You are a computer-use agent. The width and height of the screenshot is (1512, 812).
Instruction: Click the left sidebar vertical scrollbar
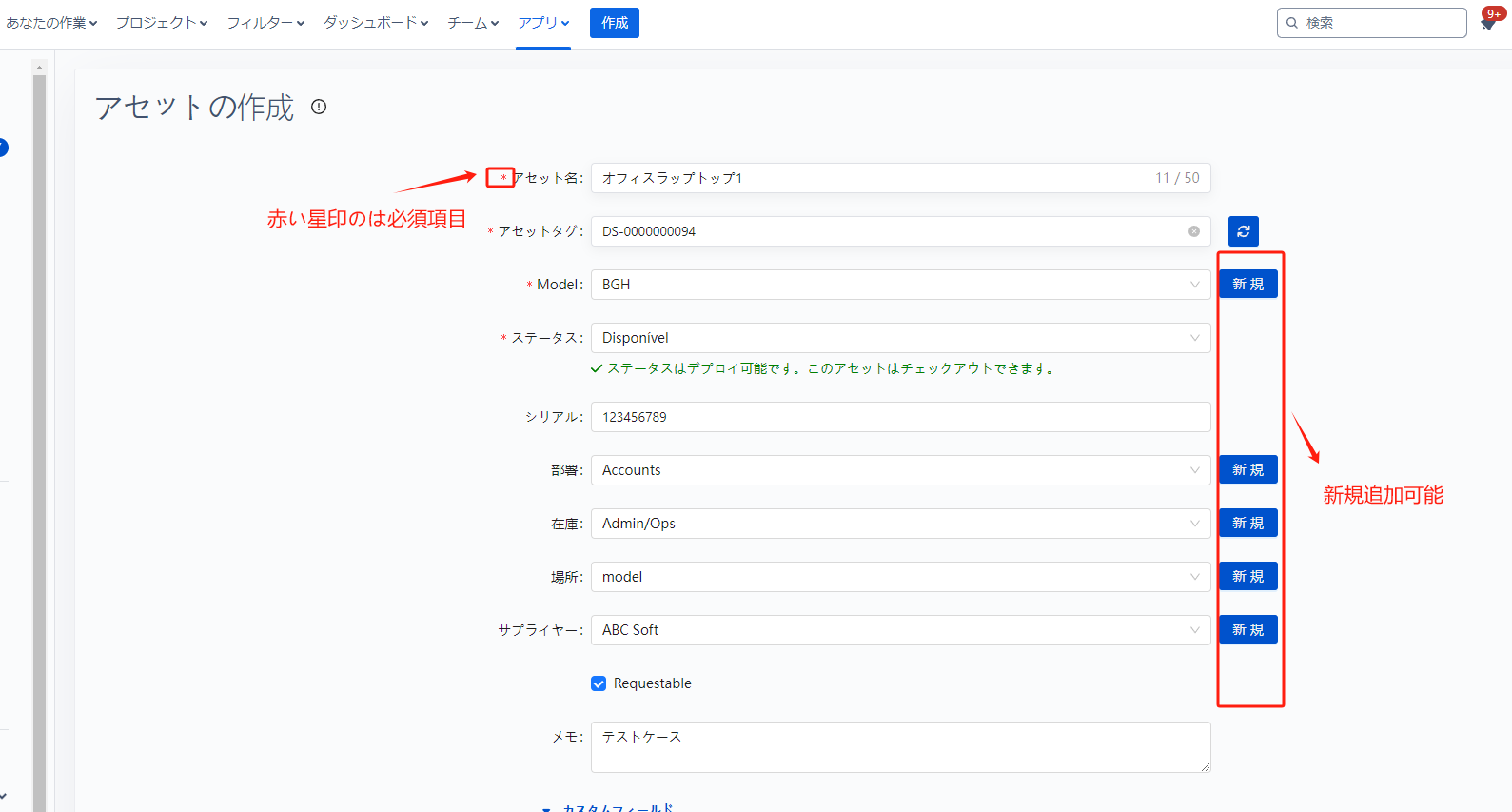click(x=39, y=428)
